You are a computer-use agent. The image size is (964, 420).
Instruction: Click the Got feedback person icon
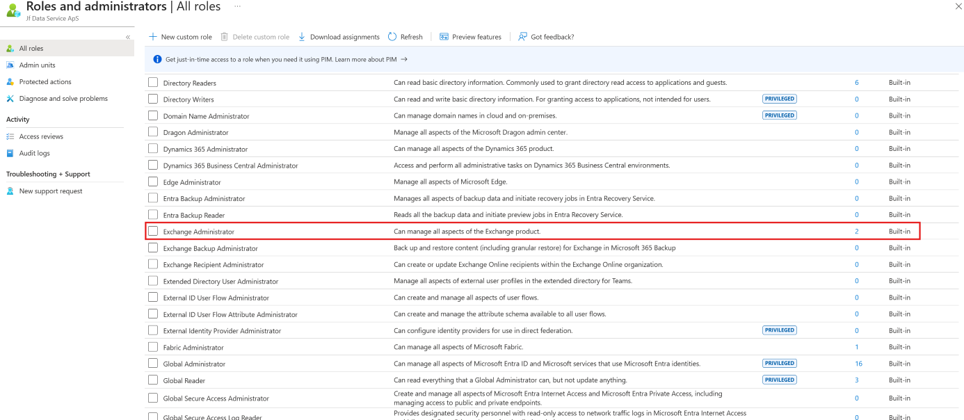pos(523,37)
